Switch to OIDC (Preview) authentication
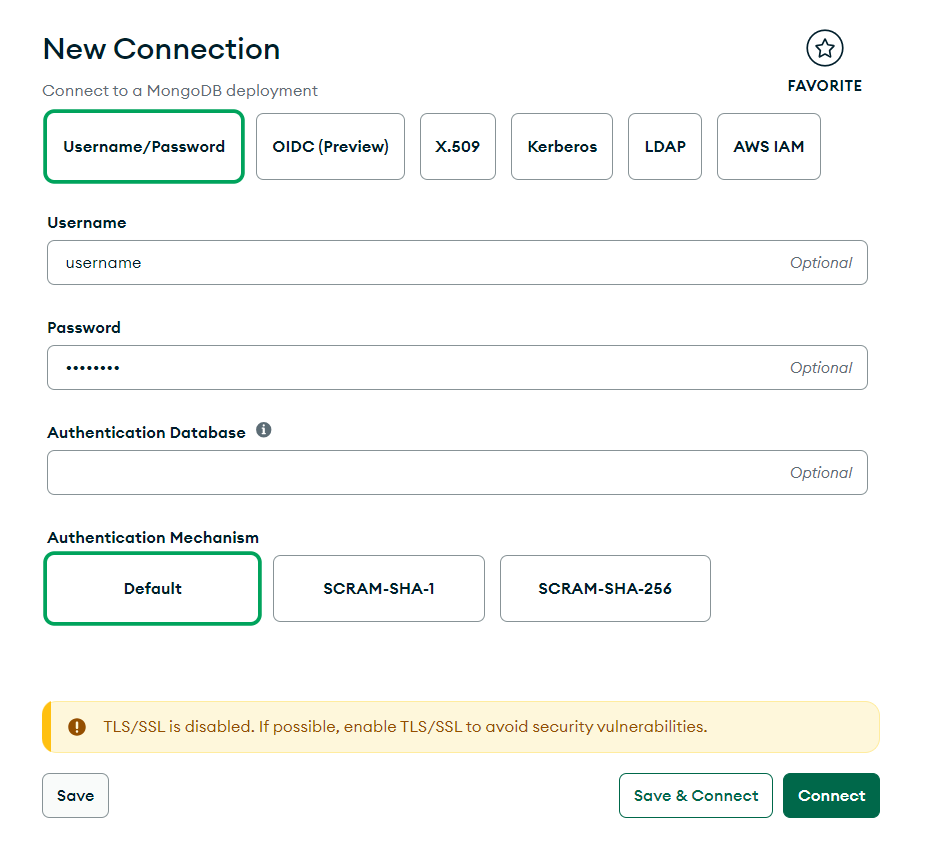Image resolution: width=930 pixels, height=853 pixels. point(330,146)
